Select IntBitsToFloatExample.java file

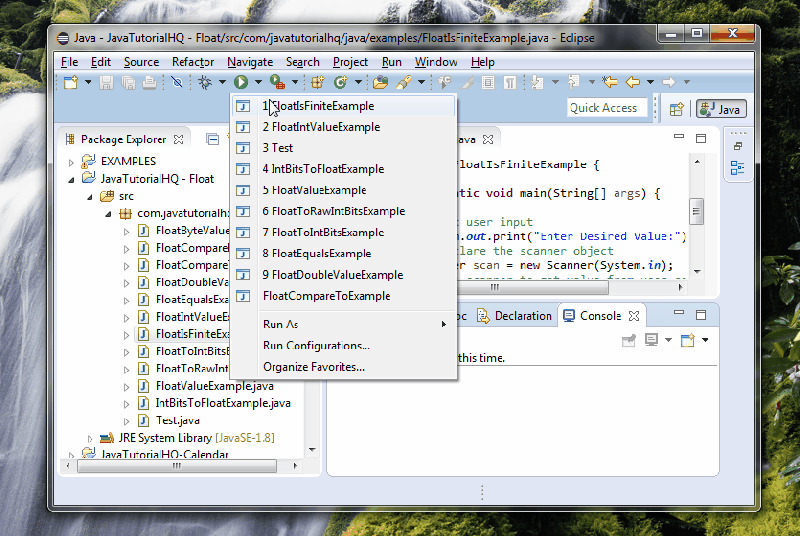coord(223,403)
